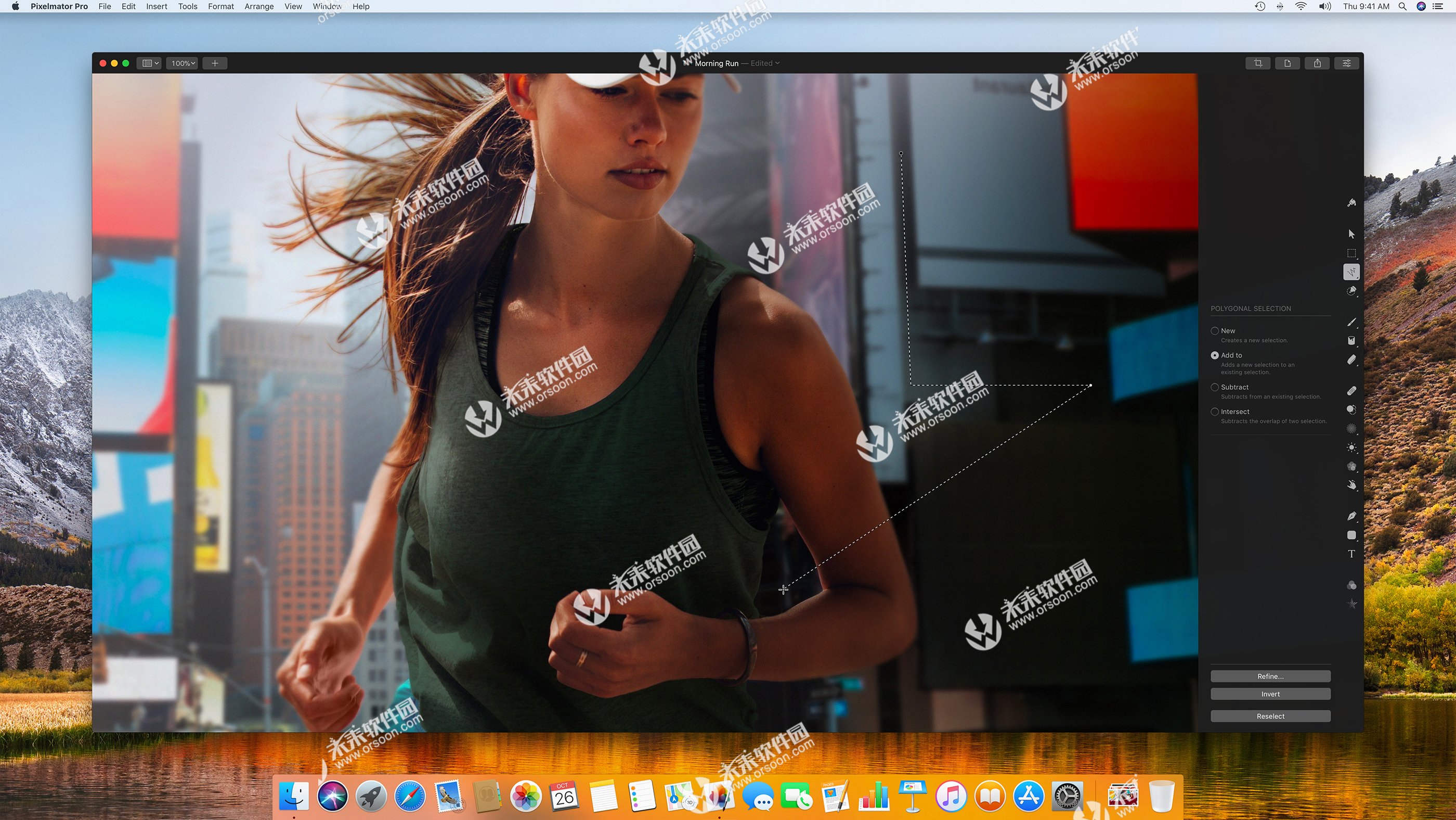Click the Morning Run document title

point(717,63)
